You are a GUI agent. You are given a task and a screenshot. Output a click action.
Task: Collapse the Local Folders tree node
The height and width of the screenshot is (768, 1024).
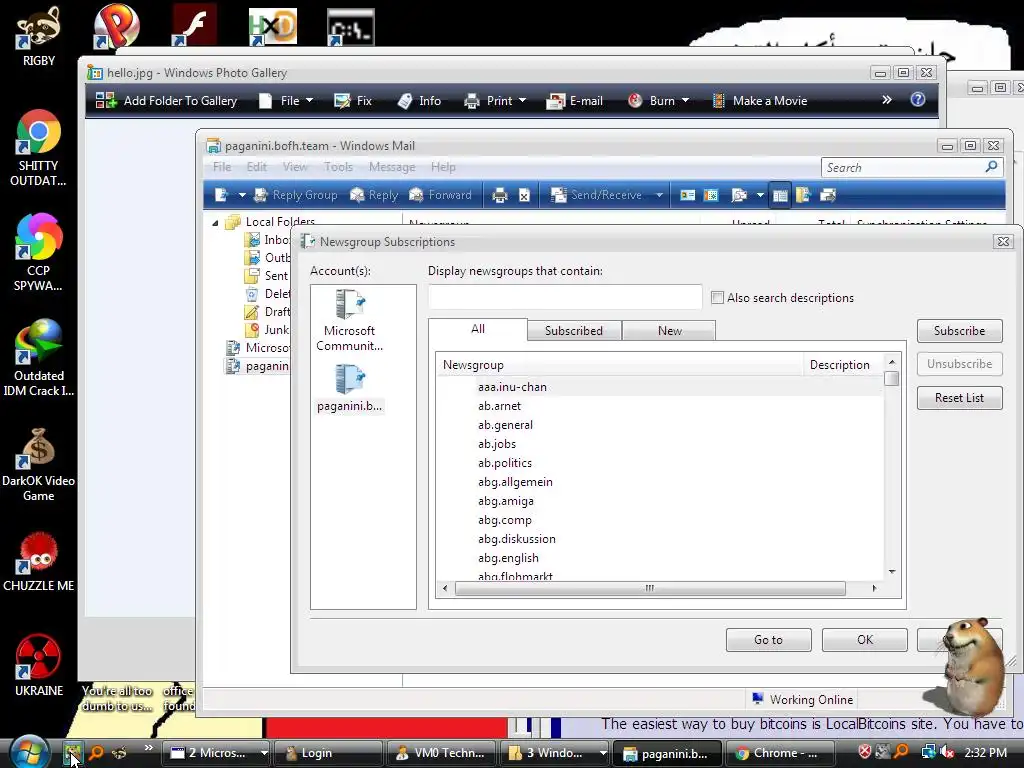pos(216,223)
